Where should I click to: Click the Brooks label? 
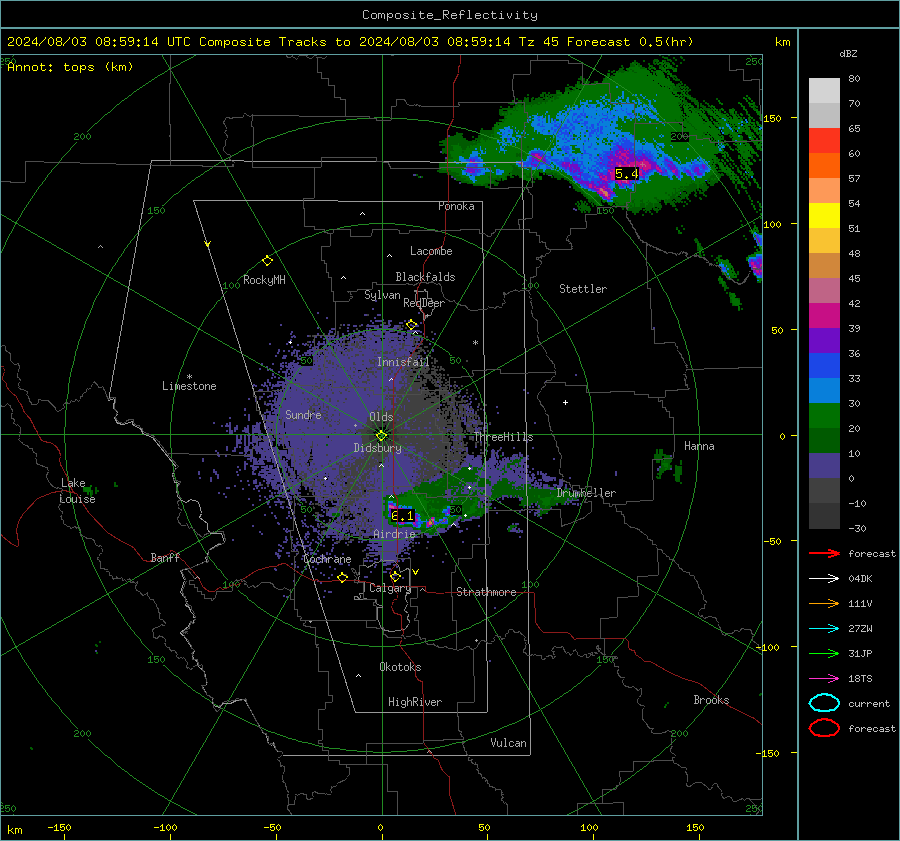(x=711, y=700)
